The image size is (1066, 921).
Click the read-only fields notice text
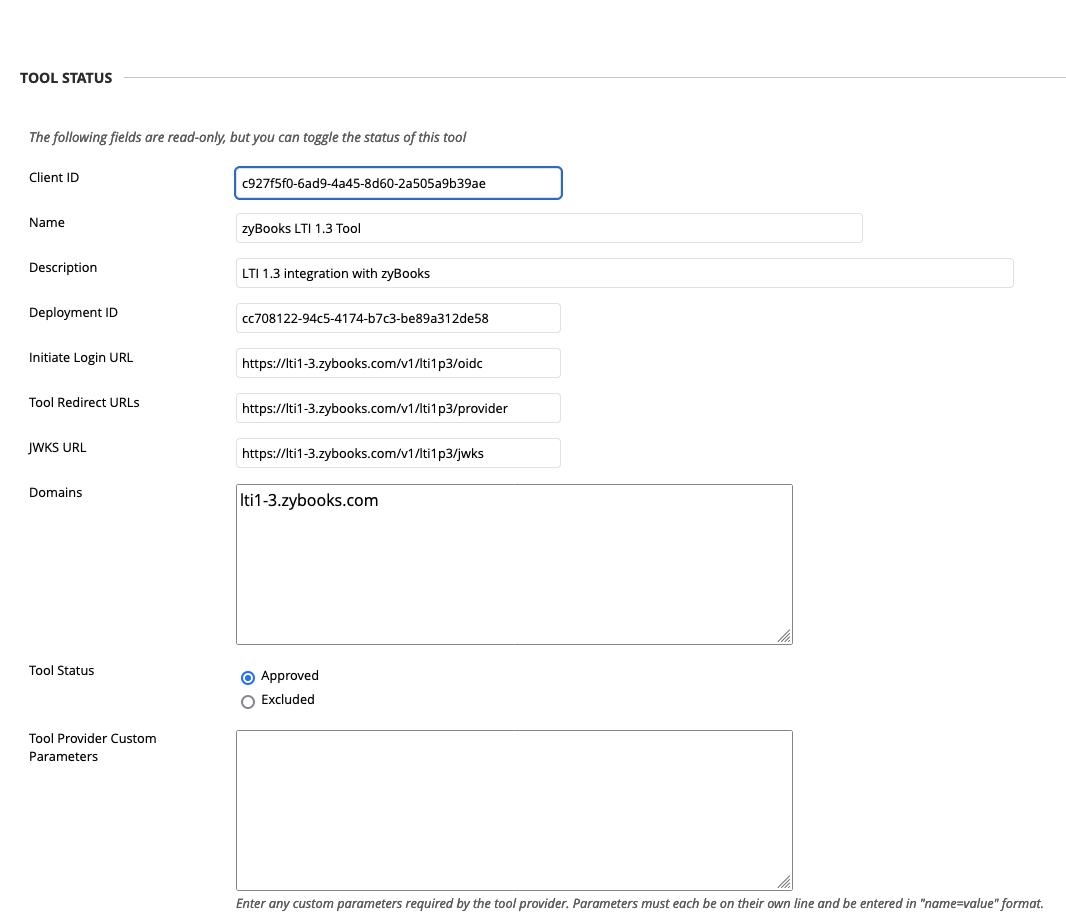pyautogui.click(x=247, y=138)
